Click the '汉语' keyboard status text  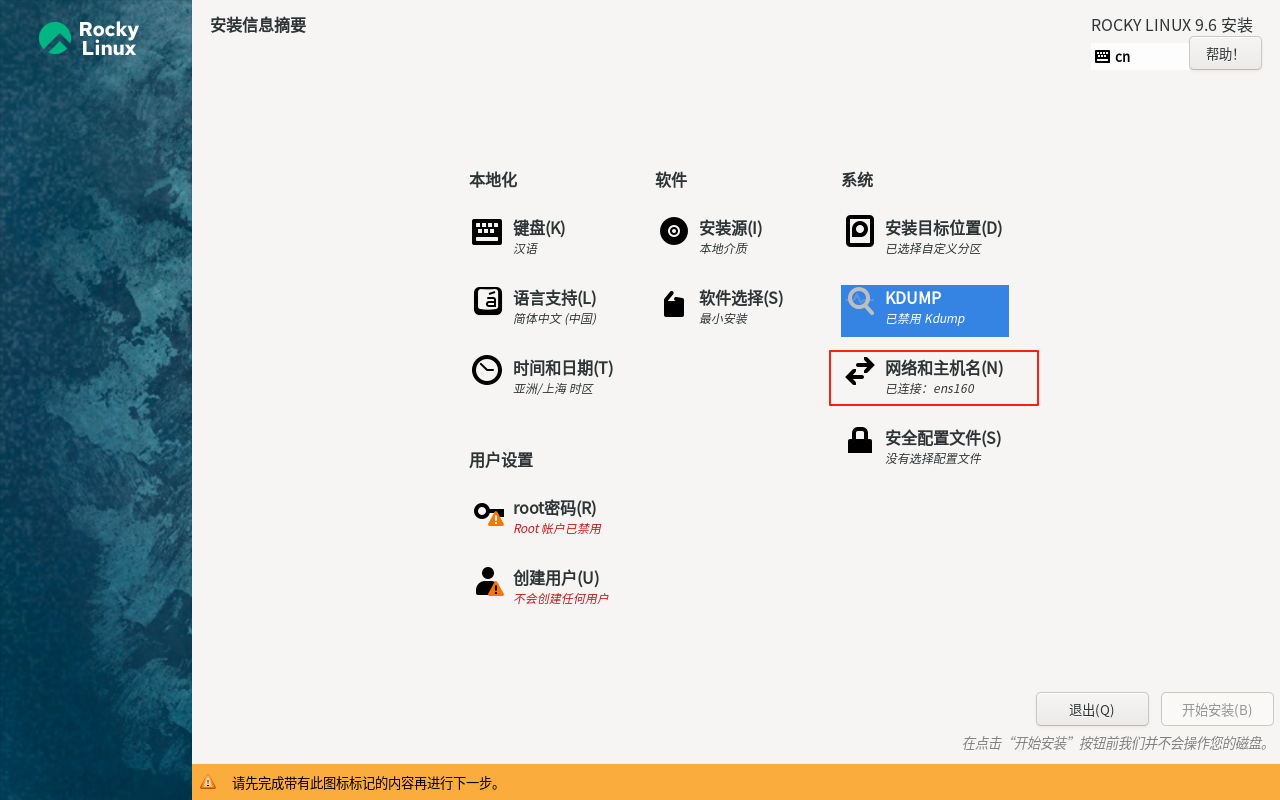coord(525,249)
